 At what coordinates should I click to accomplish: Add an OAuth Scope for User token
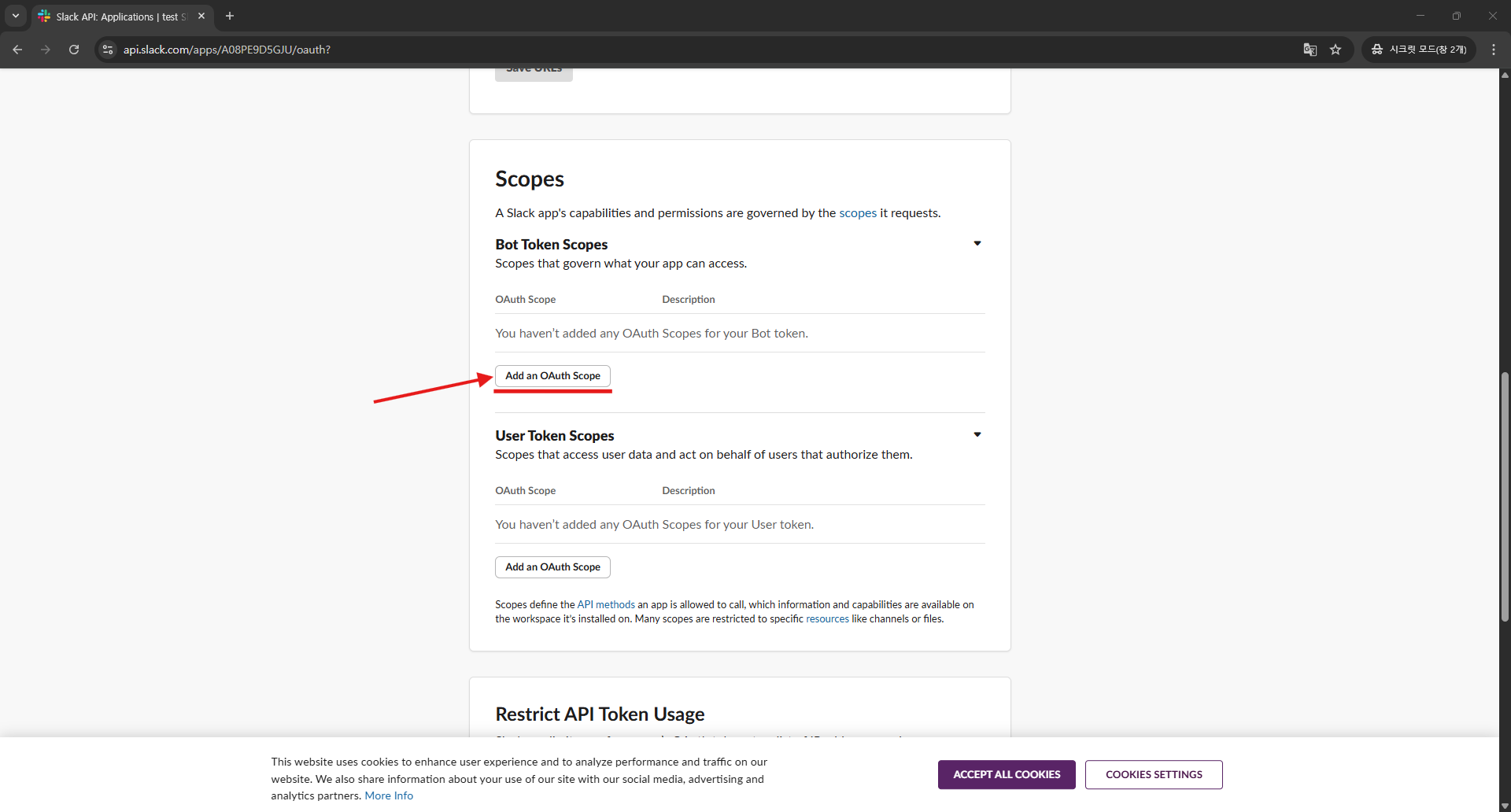pos(552,567)
